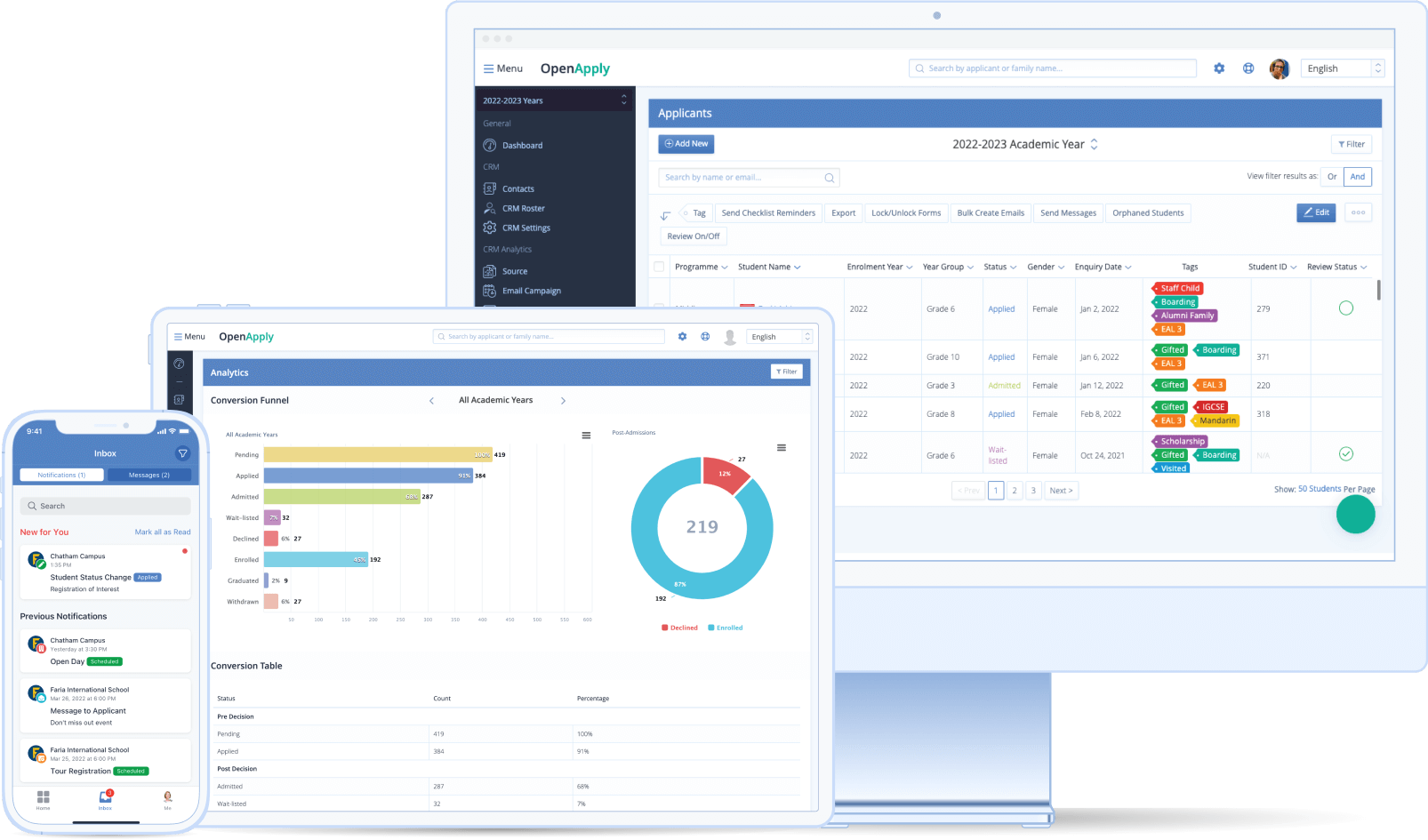Viewport: 1428px width, 840px height.
Task: Toggle review status circle for student 279
Action: [1345, 308]
